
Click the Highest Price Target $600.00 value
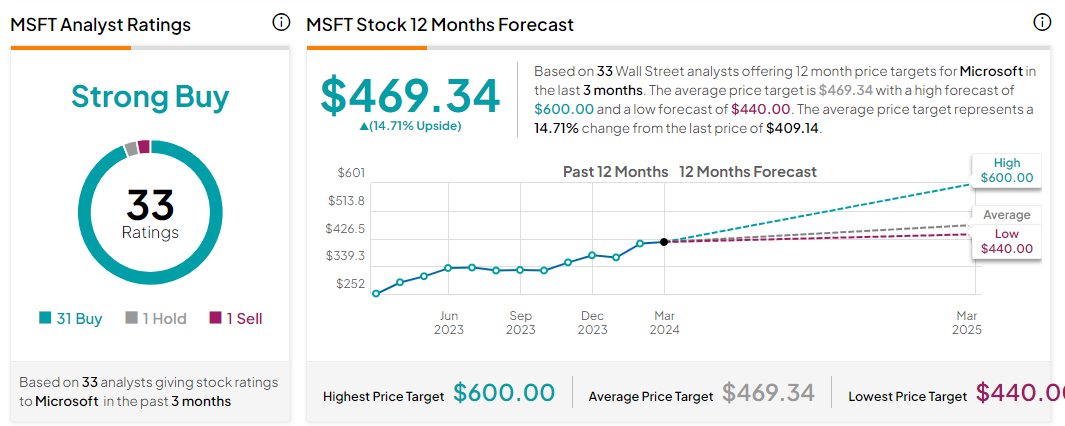pyautogui.click(x=504, y=394)
